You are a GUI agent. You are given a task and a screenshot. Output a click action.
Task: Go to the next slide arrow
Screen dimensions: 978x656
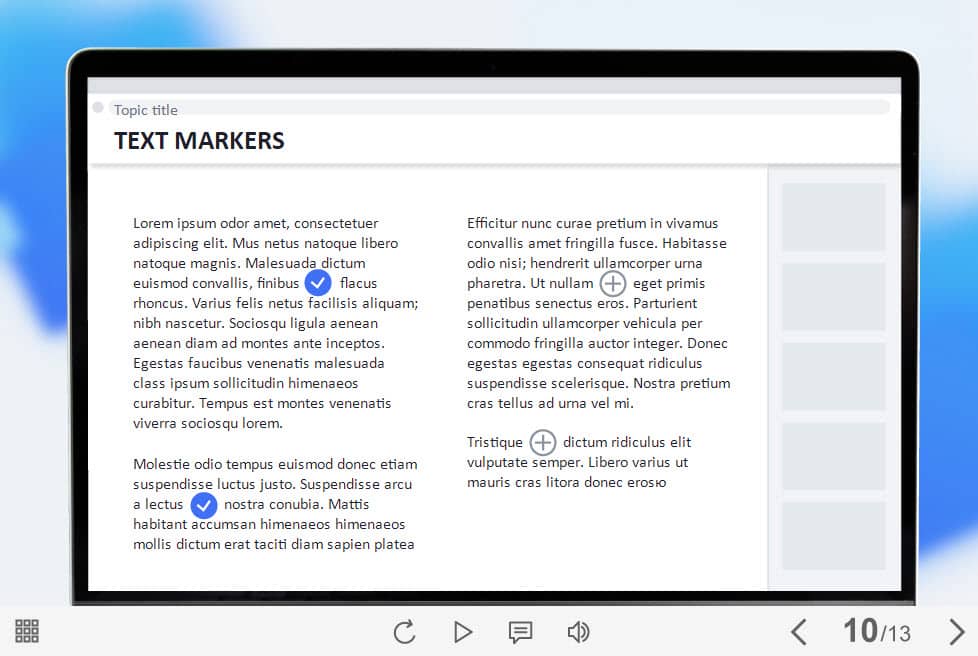coord(956,632)
